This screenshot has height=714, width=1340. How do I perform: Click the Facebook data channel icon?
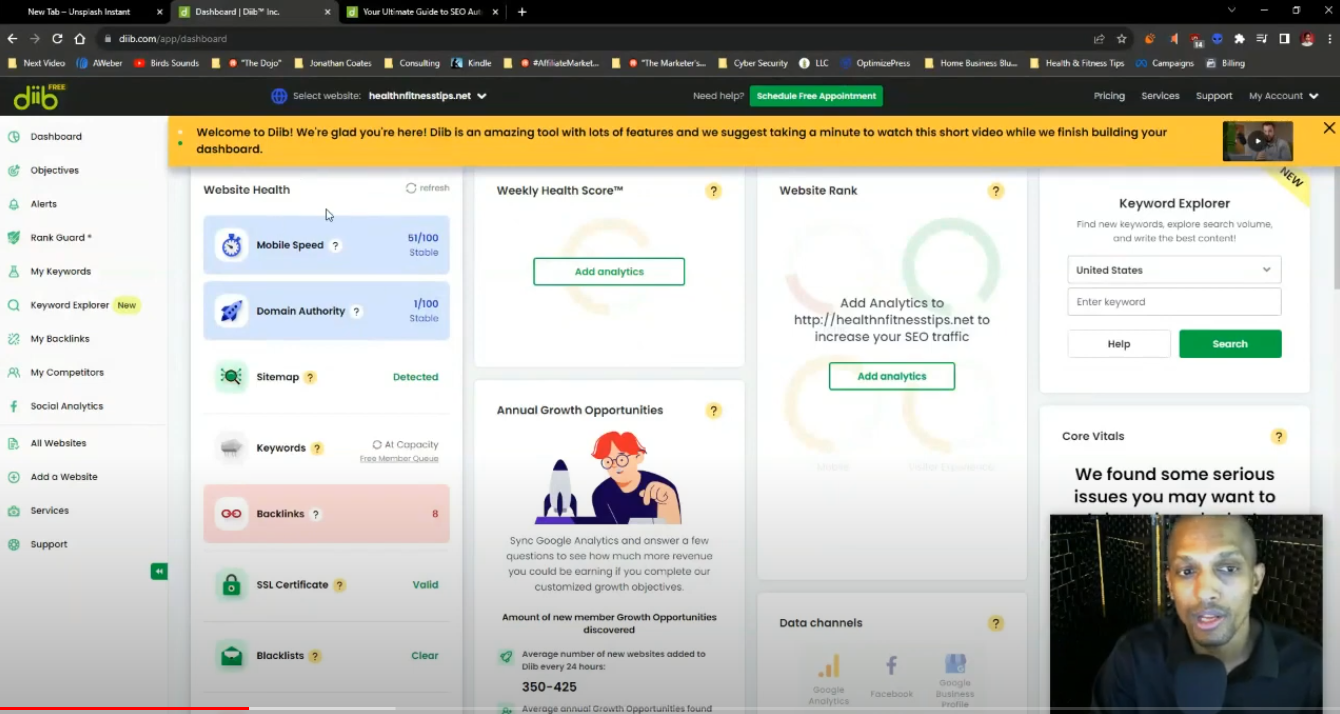point(891,665)
